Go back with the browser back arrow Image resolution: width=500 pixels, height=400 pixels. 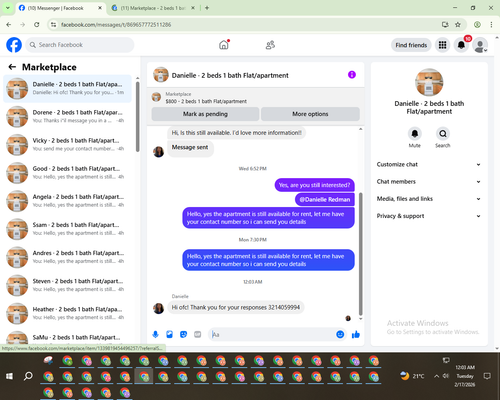click(x=9, y=25)
